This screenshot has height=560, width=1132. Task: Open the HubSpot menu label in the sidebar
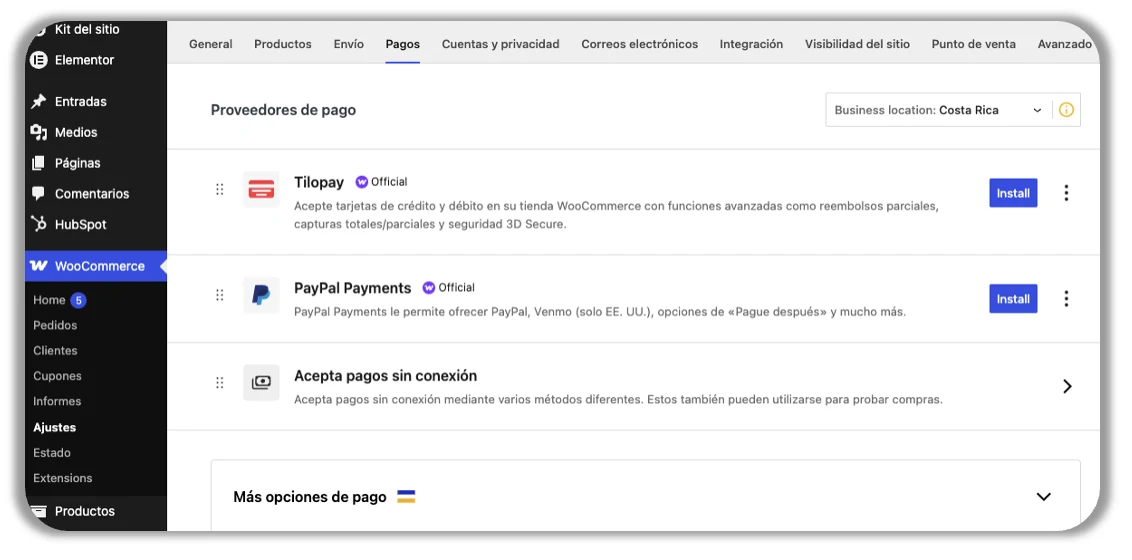(81, 224)
